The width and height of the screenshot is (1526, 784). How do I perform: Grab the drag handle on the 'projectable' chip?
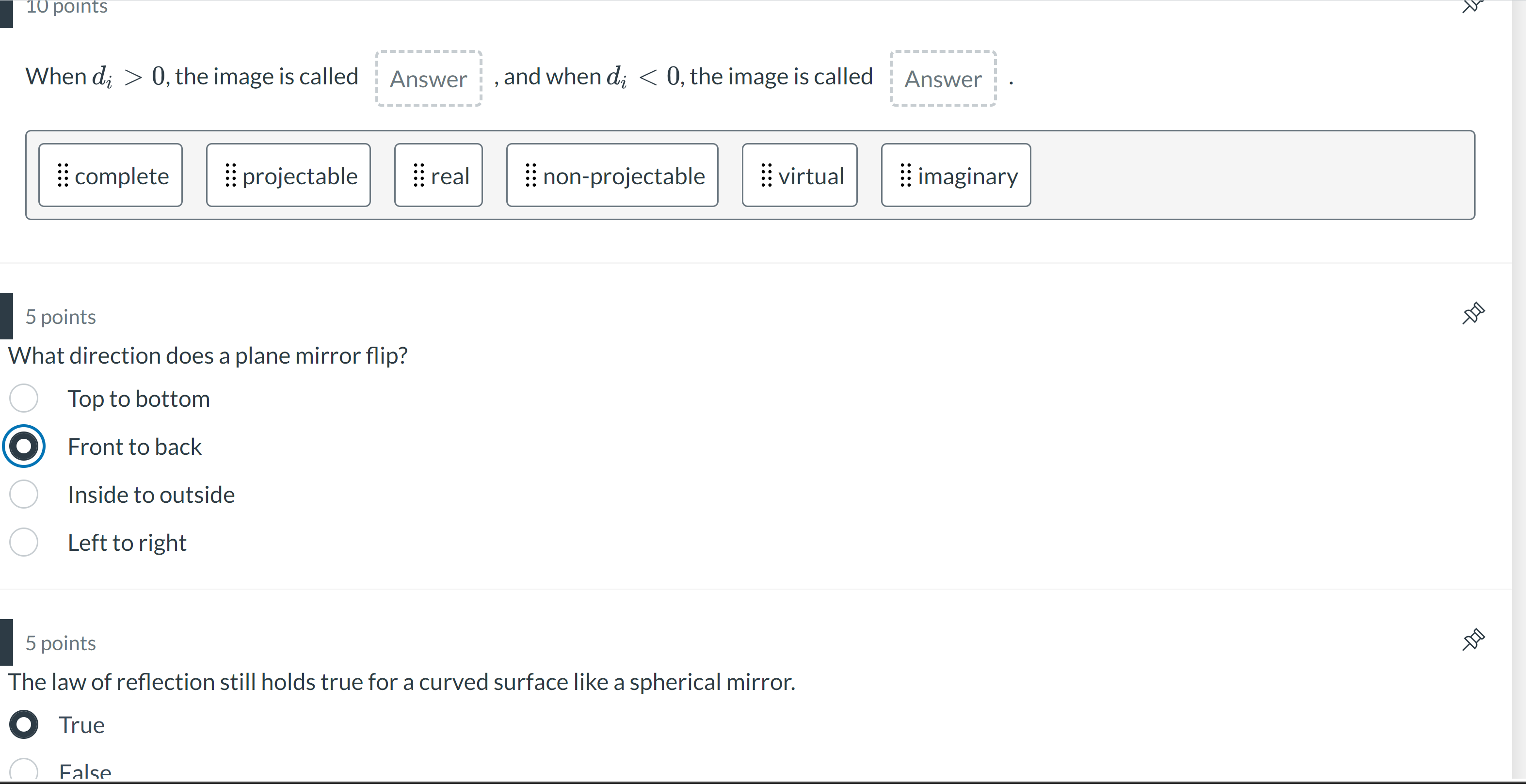(x=230, y=176)
